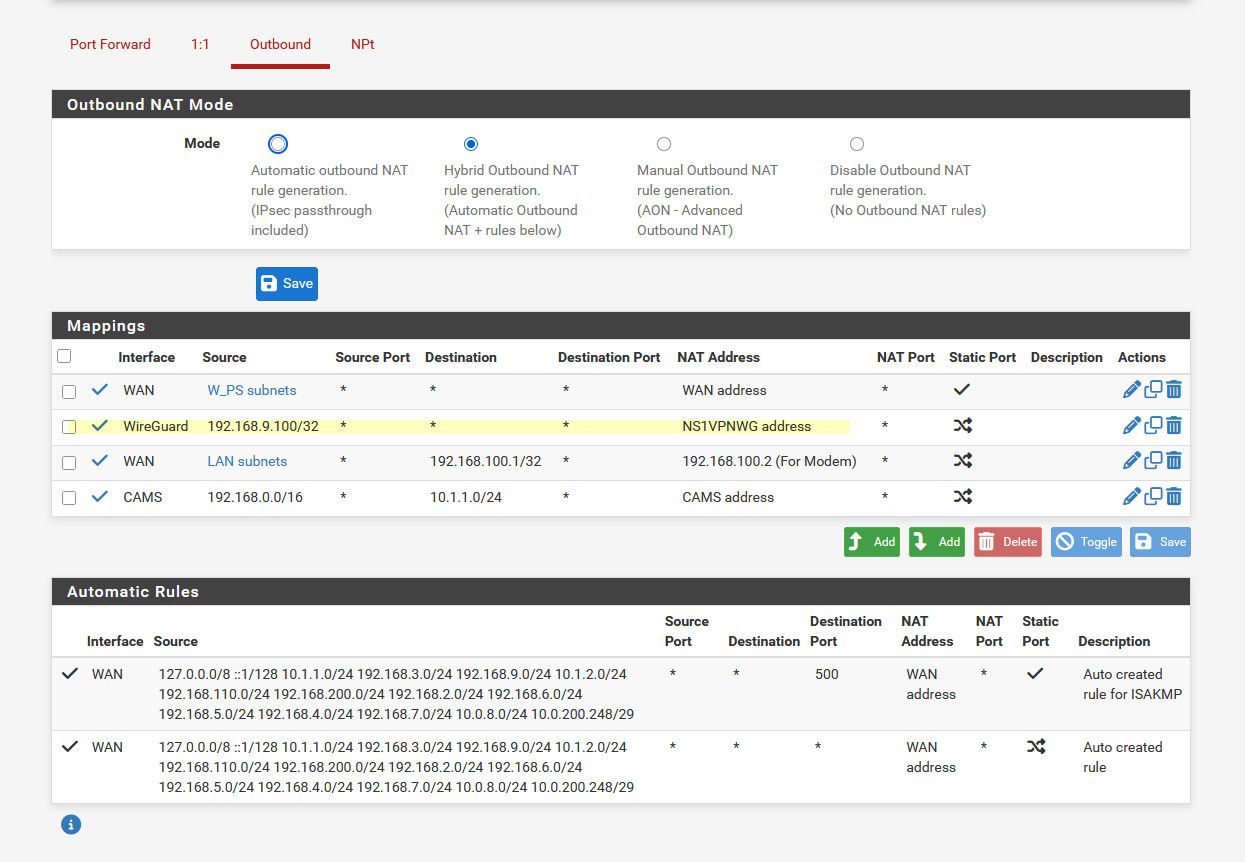1245x862 pixels.
Task: Open the Port Forward tab
Action: pos(110,44)
